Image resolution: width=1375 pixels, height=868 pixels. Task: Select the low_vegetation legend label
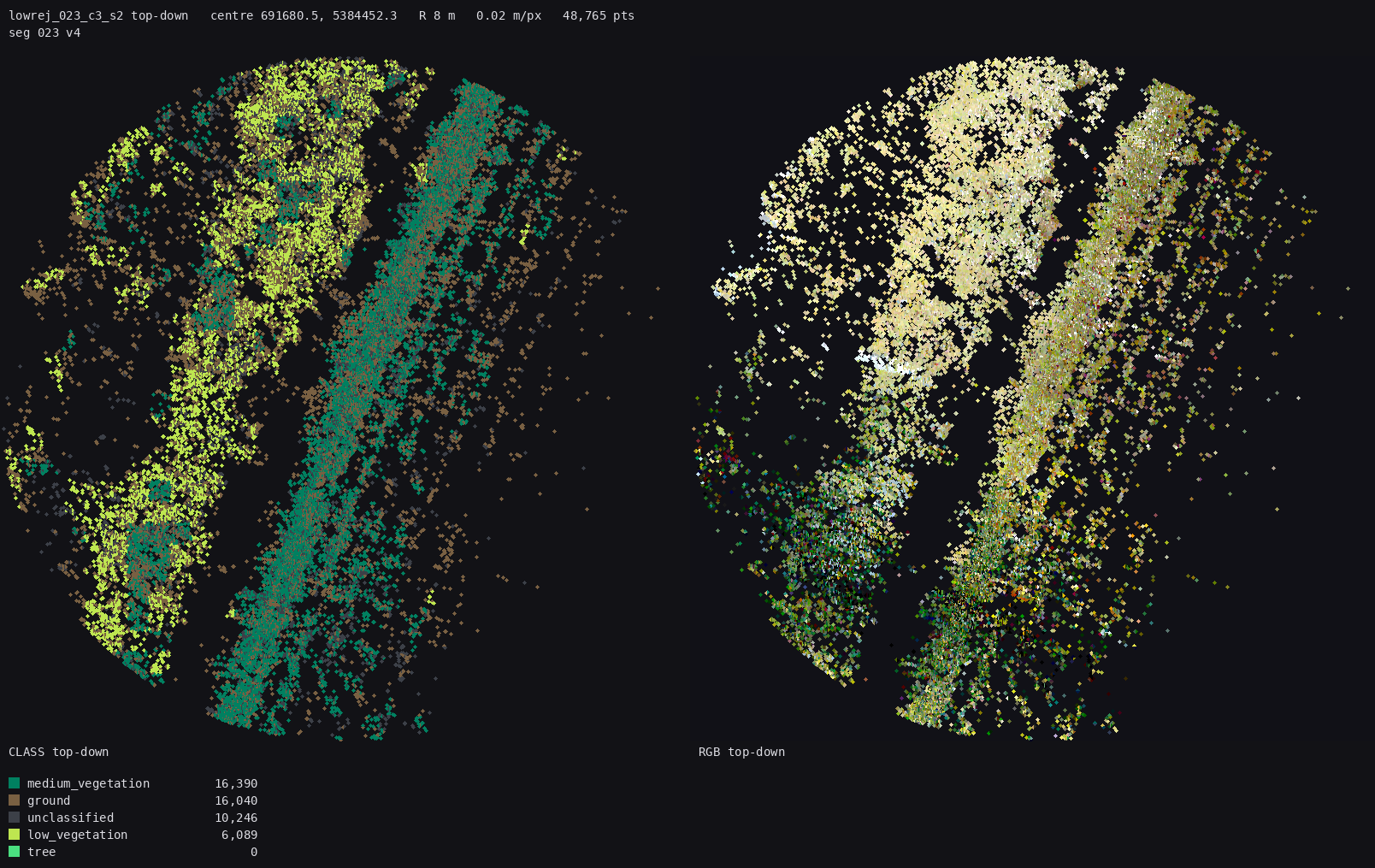(x=77, y=835)
